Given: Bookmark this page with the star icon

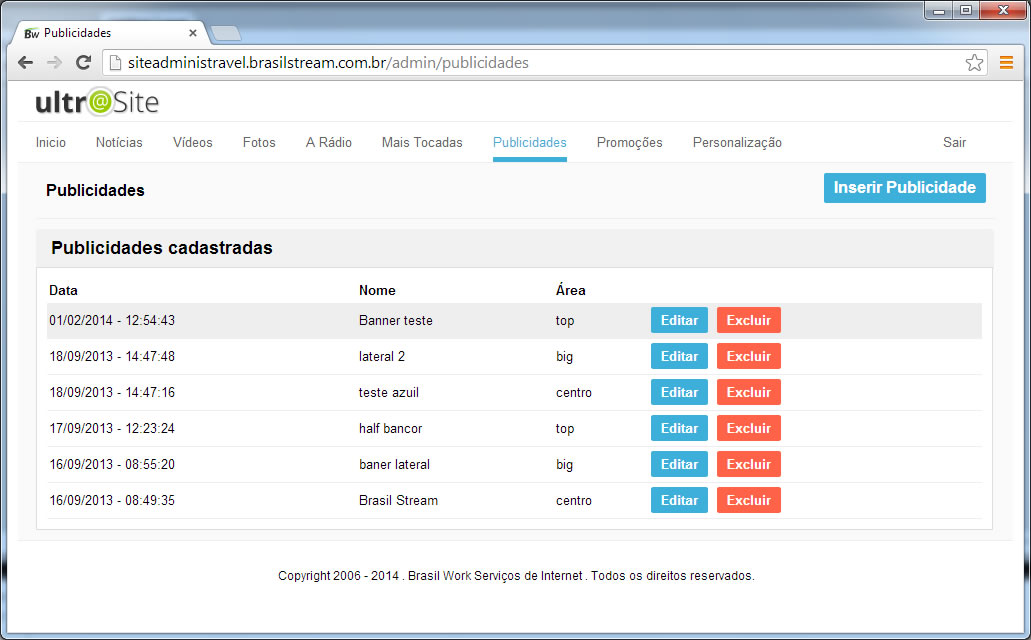Looking at the screenshot, I should (974, 62).
